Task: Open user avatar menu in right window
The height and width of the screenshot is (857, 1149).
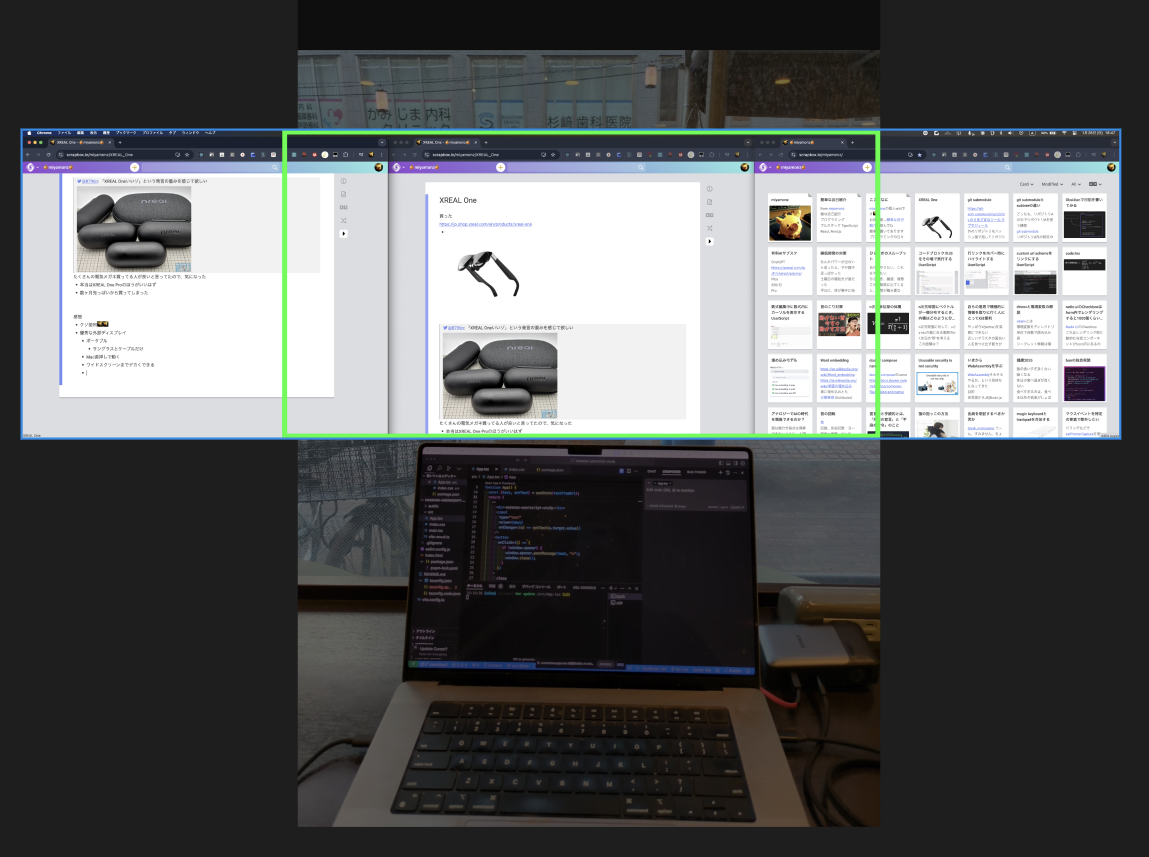Action: pyautogui.click(x=1111, y=167)
